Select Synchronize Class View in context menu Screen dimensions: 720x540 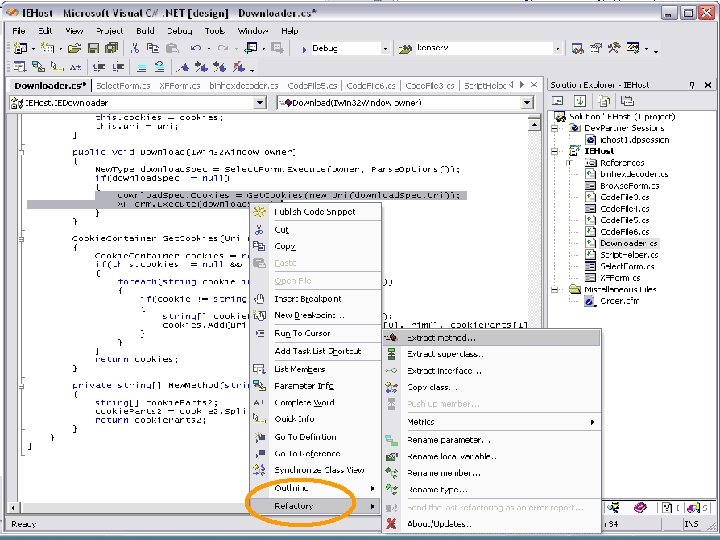coord(315,470)
